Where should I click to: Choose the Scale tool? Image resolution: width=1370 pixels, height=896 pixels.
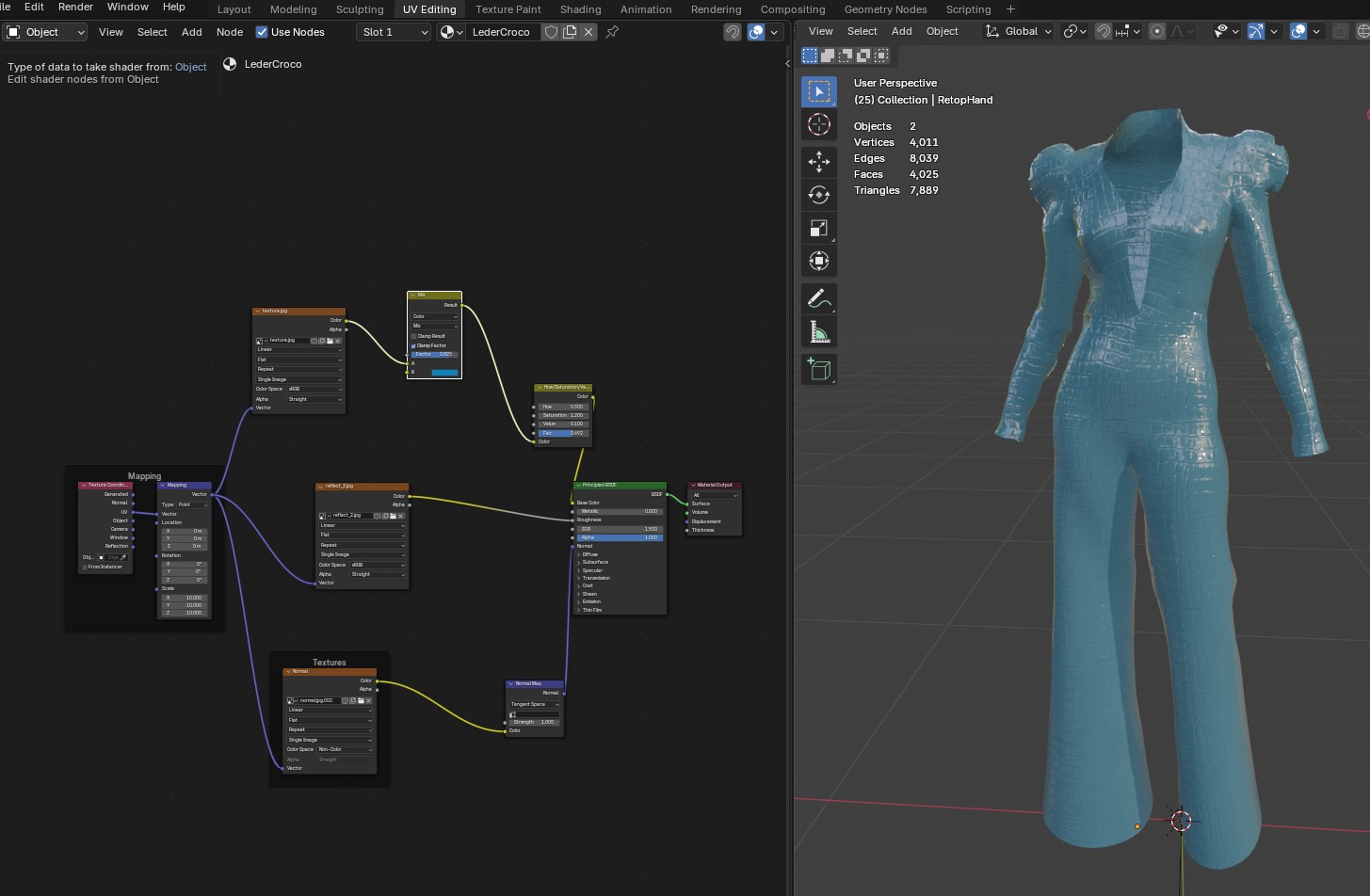click(818, 228)
